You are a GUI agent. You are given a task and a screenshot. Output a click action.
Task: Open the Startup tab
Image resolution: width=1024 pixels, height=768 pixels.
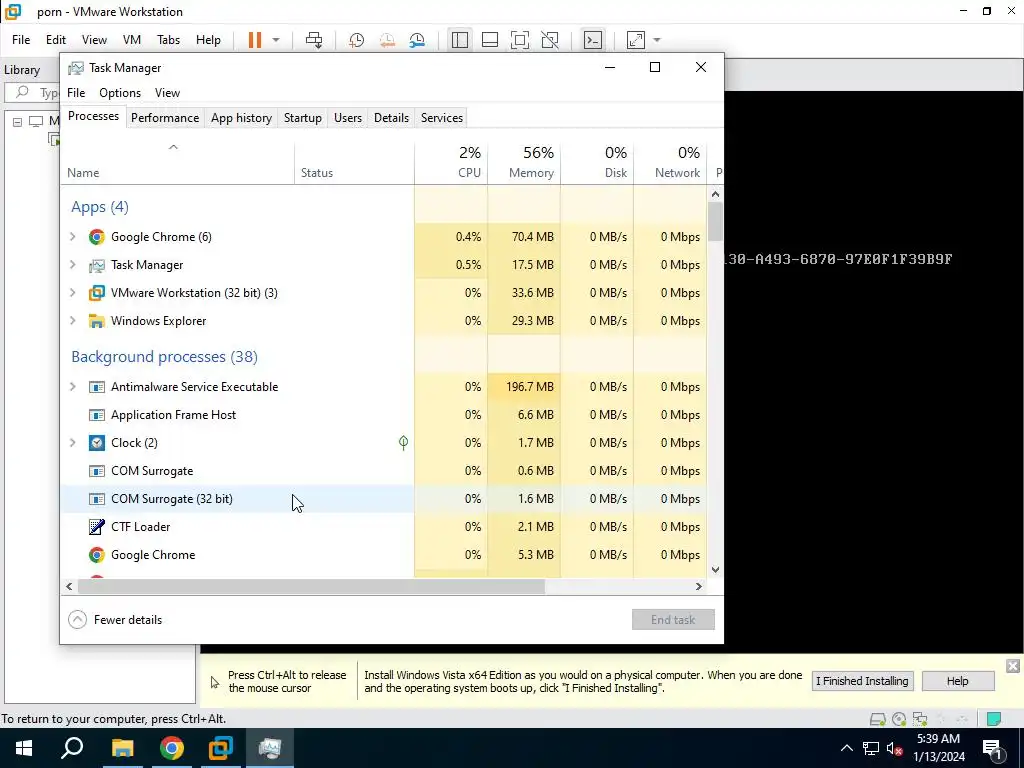point(302,118)
